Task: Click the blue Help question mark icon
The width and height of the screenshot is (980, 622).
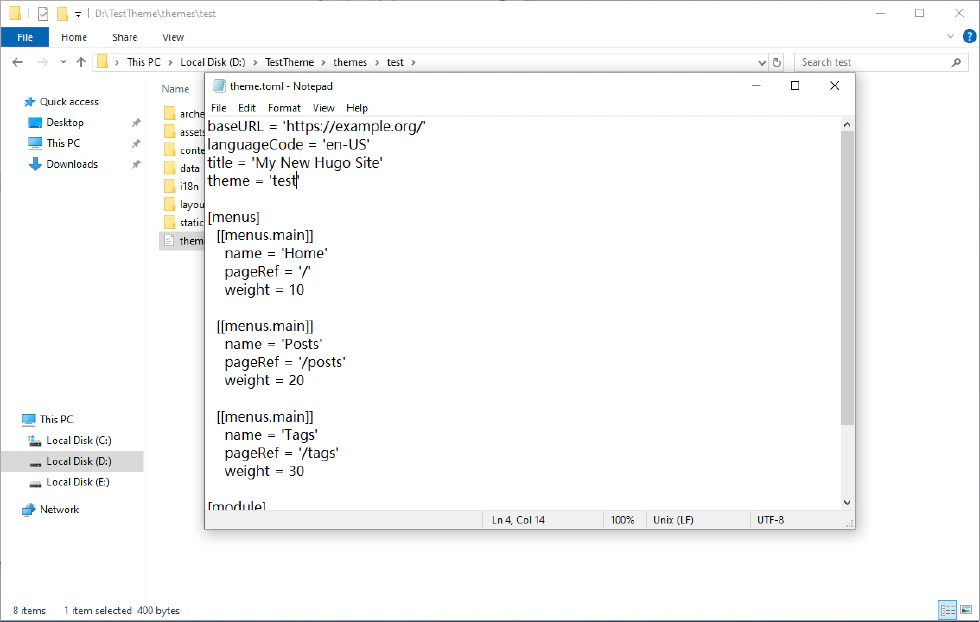Action: pos(969,37)
